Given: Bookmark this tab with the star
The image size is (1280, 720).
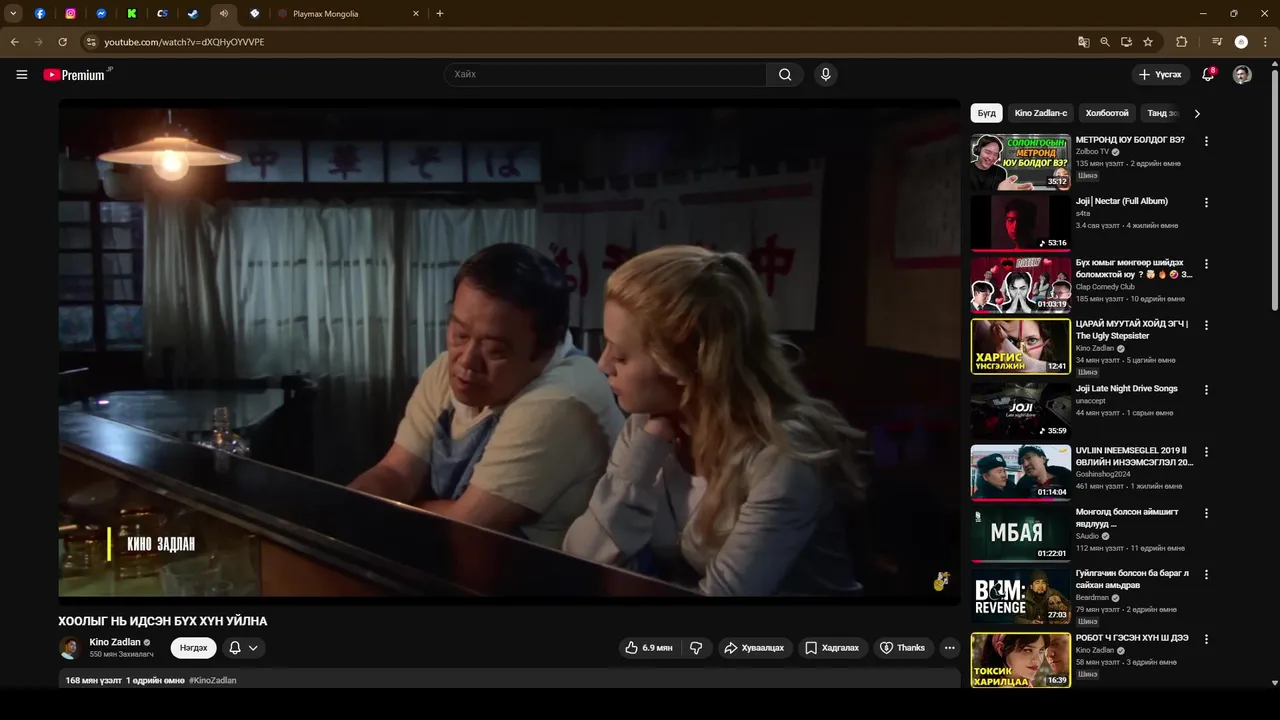Looking at the screenshot, I should coord(1148,42).
